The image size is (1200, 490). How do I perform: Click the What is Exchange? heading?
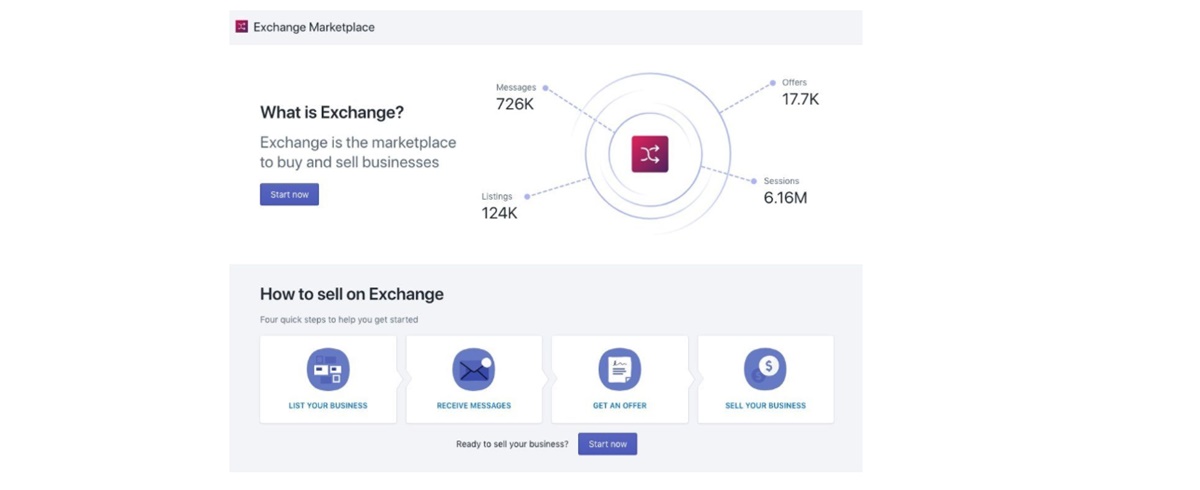[332, 113]
